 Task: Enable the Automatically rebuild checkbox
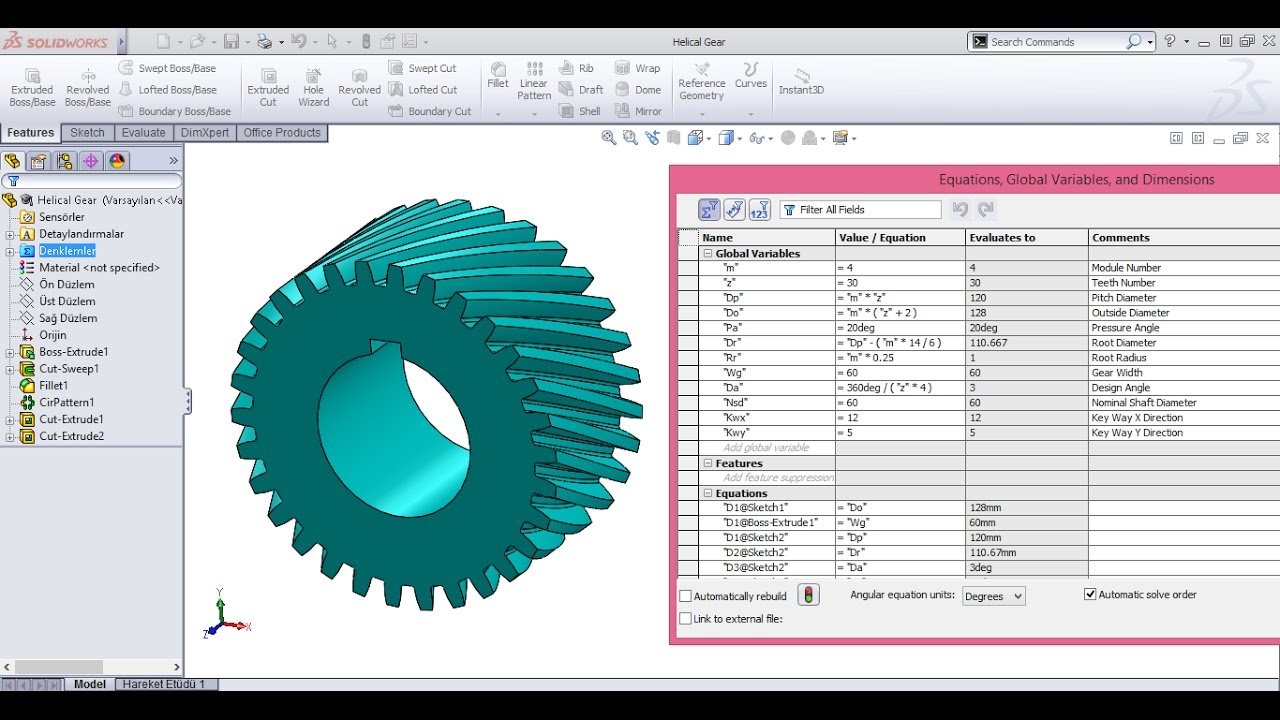(x=685, y=594)
